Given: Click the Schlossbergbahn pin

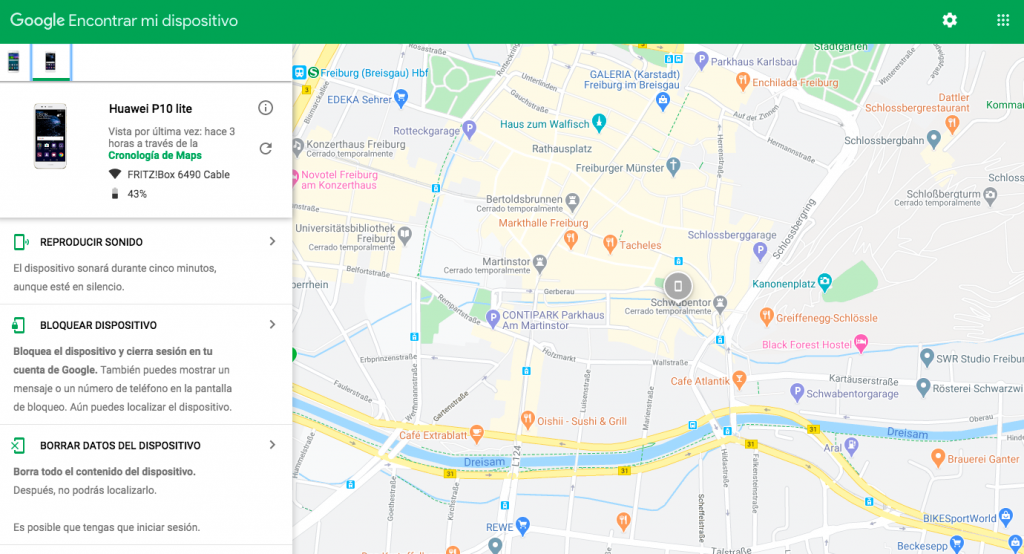Looking at the screenshot, I should tap(934, 138).
